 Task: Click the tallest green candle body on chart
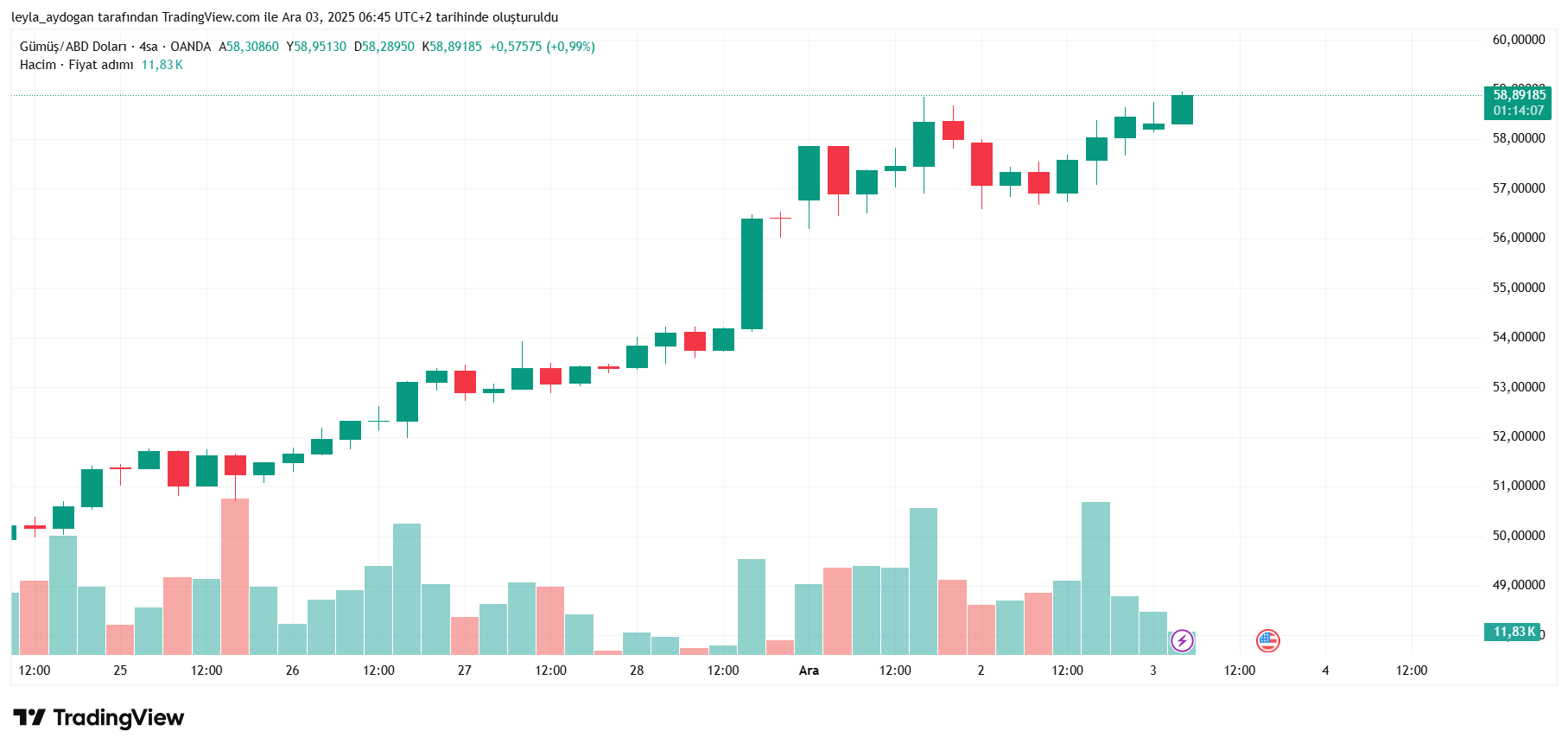[752, 274]
